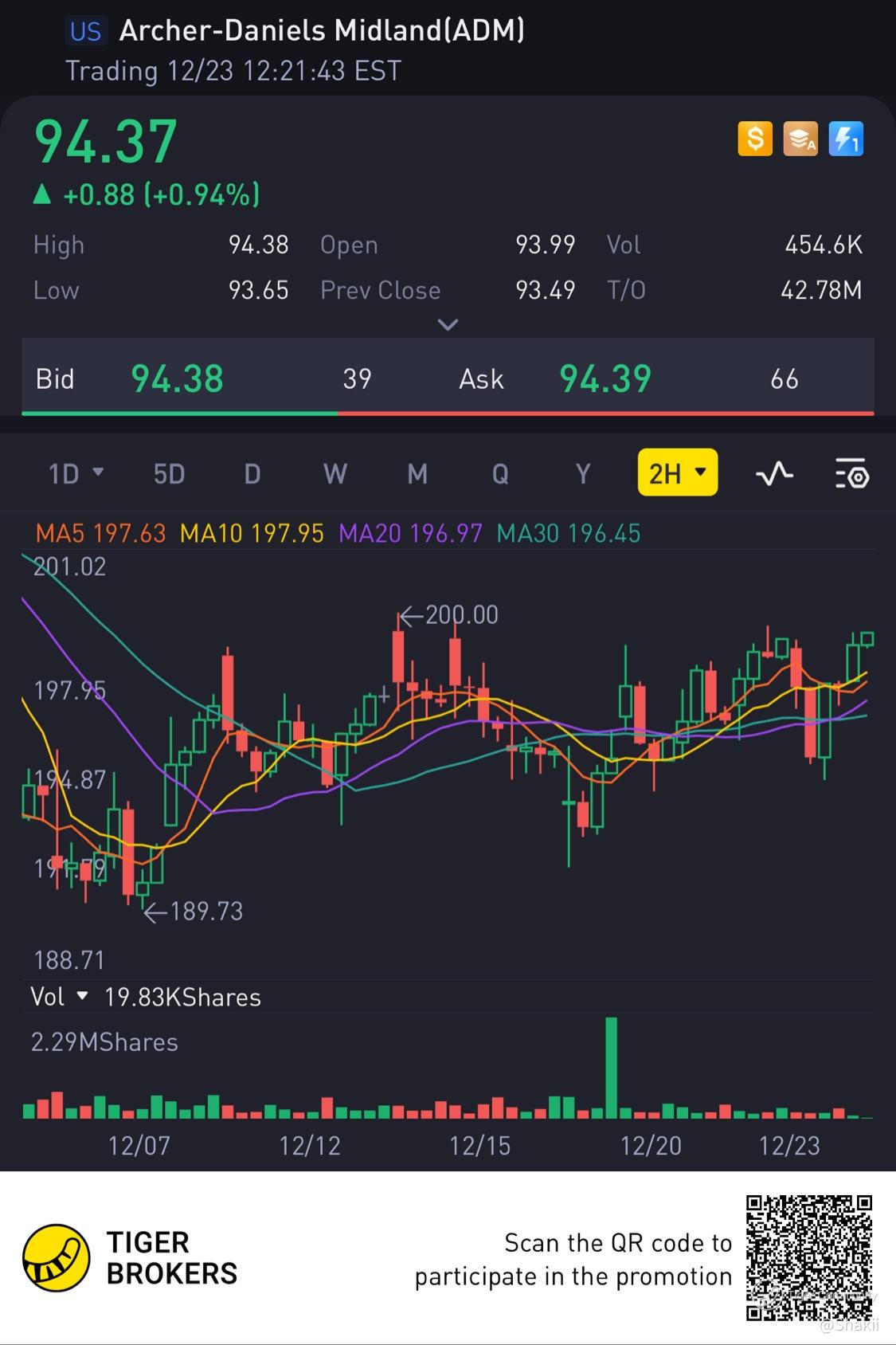Image resolution: width=896 pixels, height=1345 pixels.
Task: Tap the ask size 66
Action: (784, 378)
